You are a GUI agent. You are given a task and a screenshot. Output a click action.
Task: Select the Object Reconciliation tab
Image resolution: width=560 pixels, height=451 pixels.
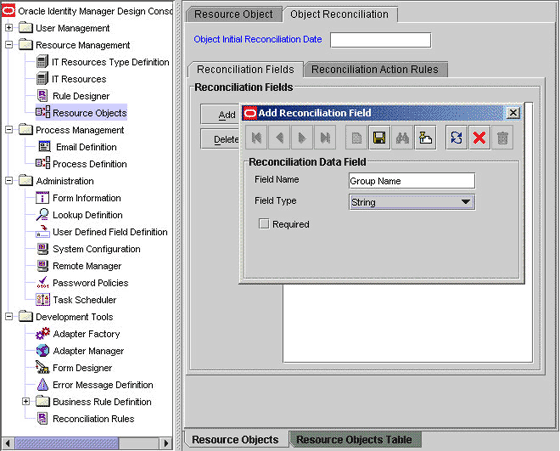tap(339, 14)
